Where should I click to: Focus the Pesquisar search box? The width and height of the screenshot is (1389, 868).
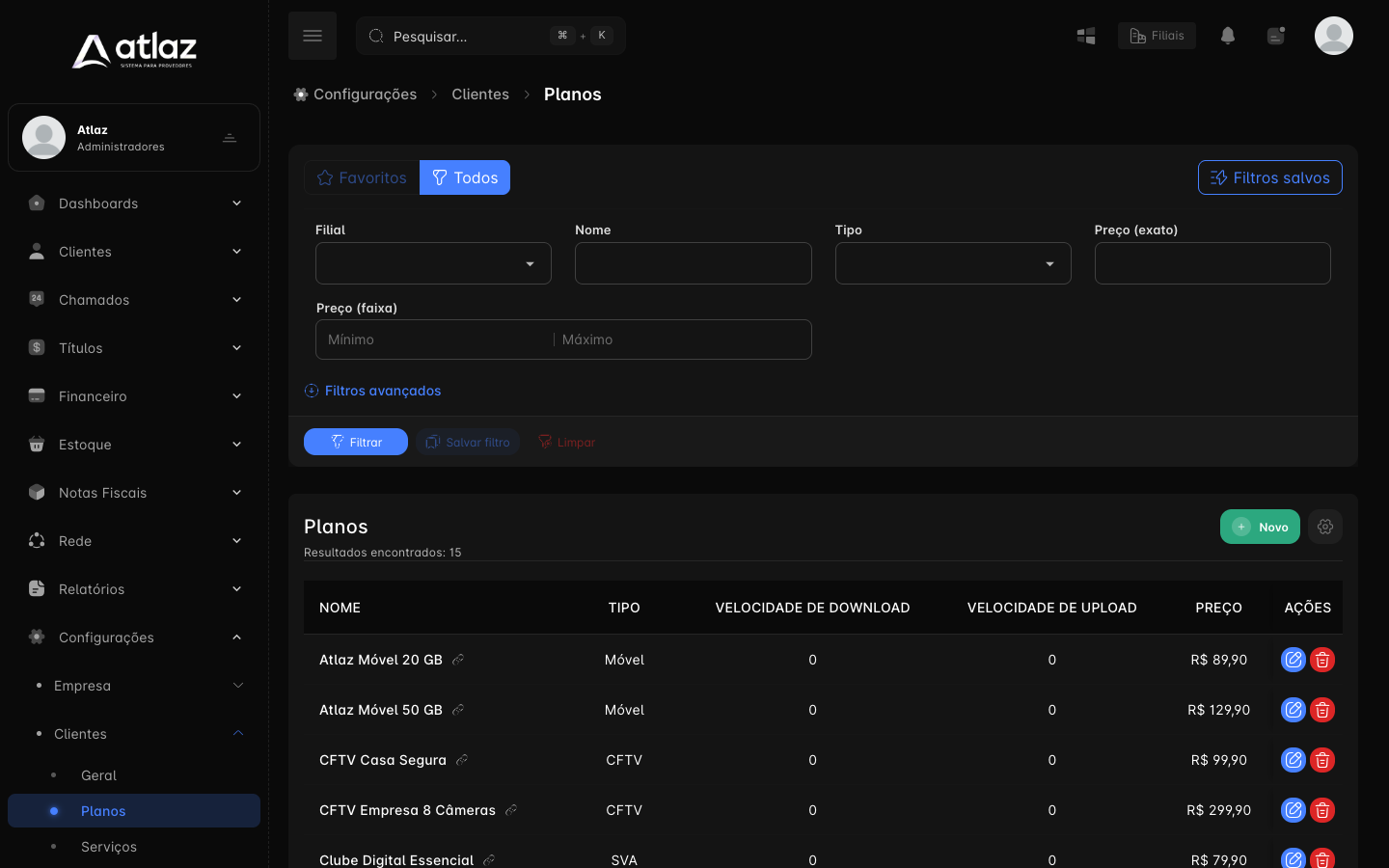click(x=491, y=36)
